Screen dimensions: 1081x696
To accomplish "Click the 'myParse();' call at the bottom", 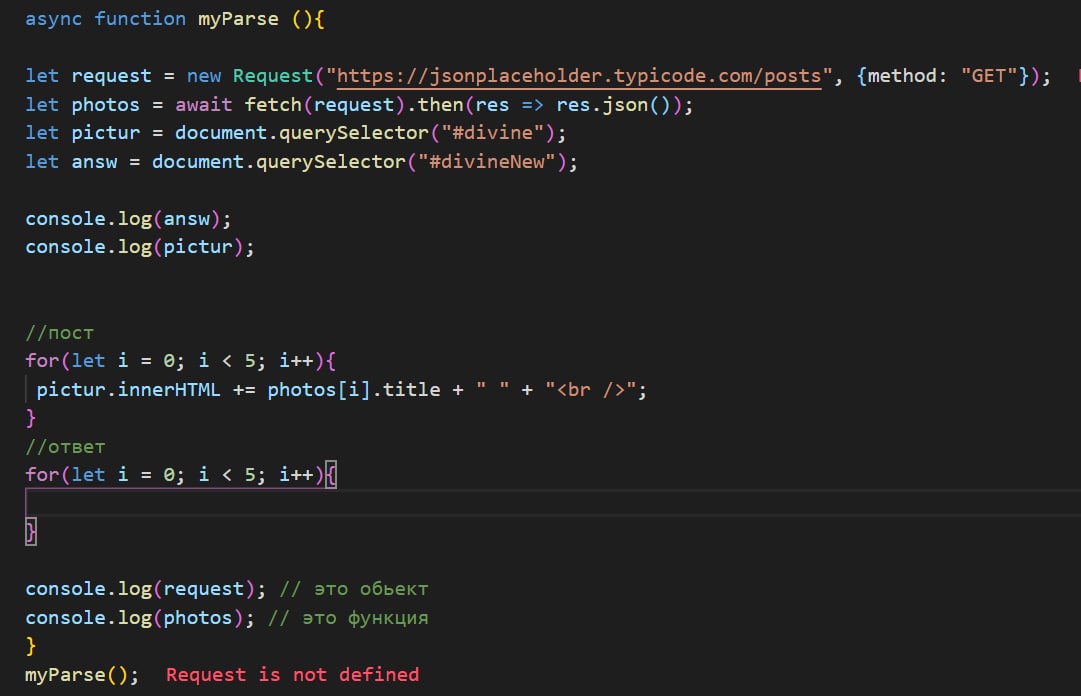I will [82, 675].
